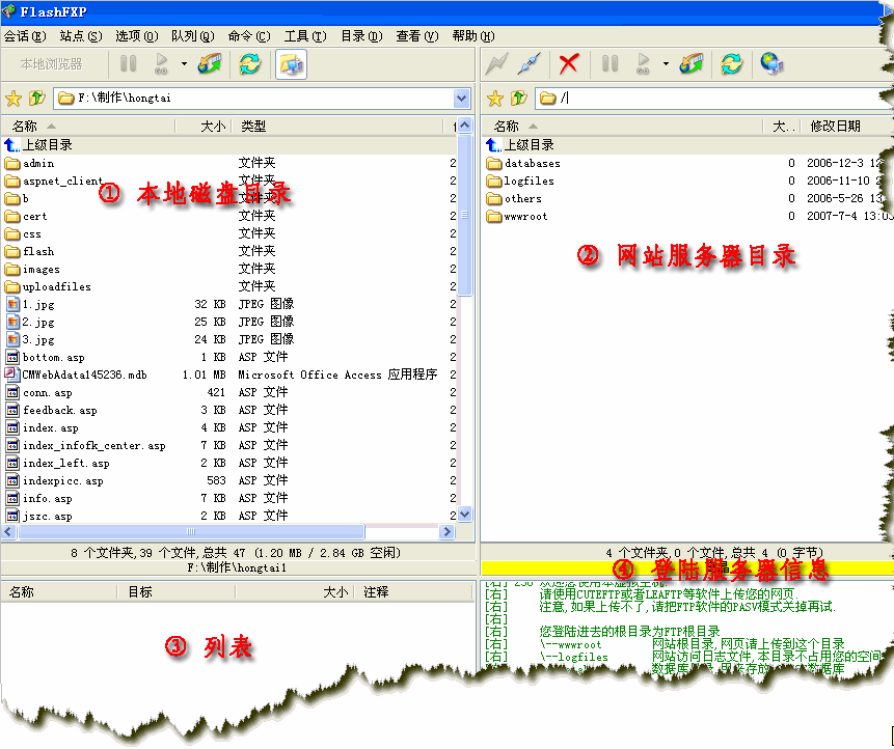Toggle the highlighted browser switch icon
The height and width of the screenshot is (749, 894).
tap(291, 65)
